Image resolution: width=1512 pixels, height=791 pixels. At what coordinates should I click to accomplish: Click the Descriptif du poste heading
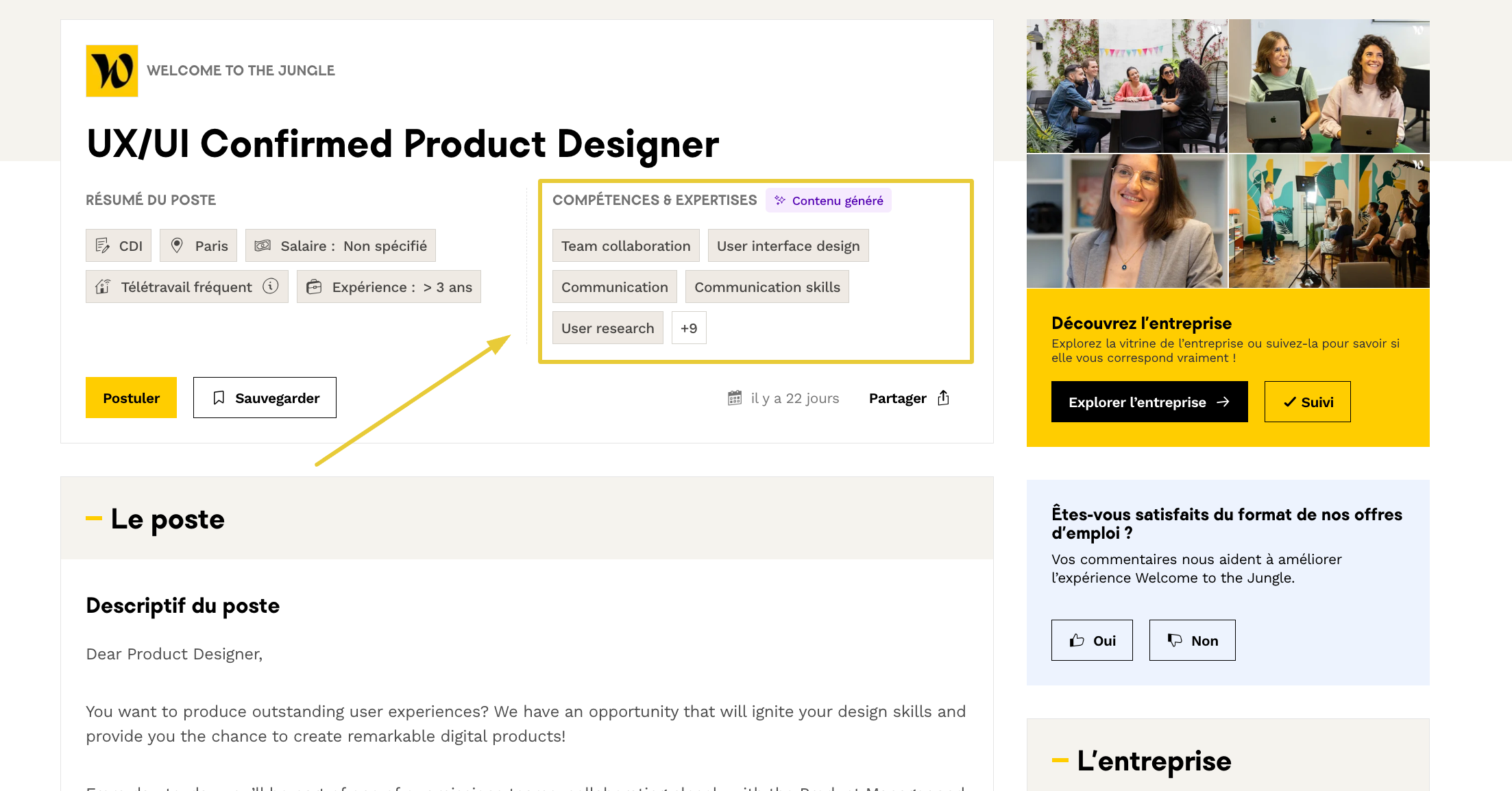pos(183,605)
